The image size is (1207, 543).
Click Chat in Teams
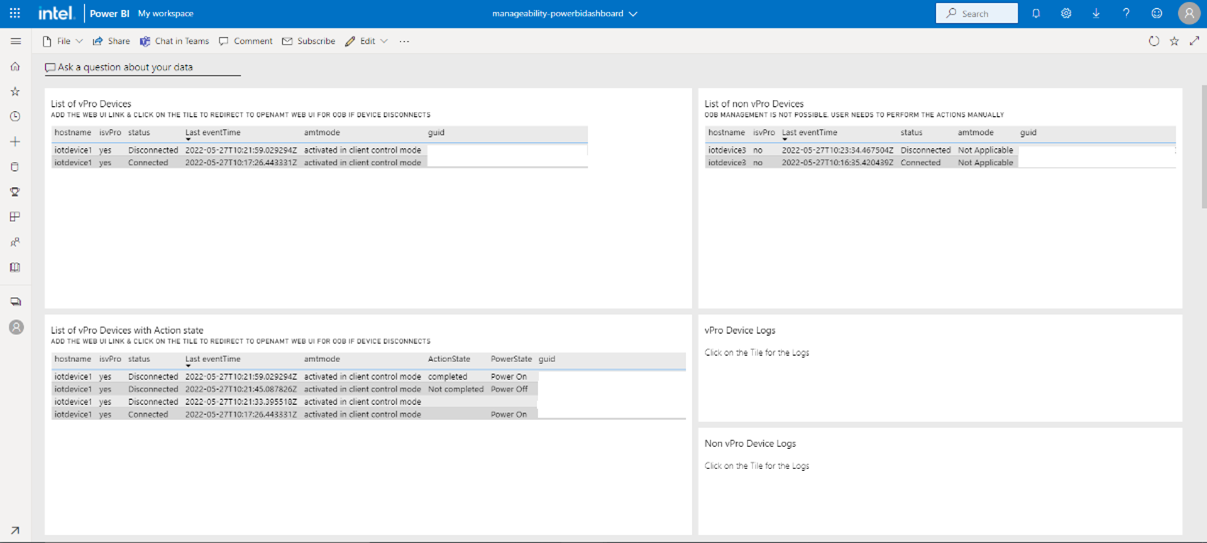click(174, 41)
